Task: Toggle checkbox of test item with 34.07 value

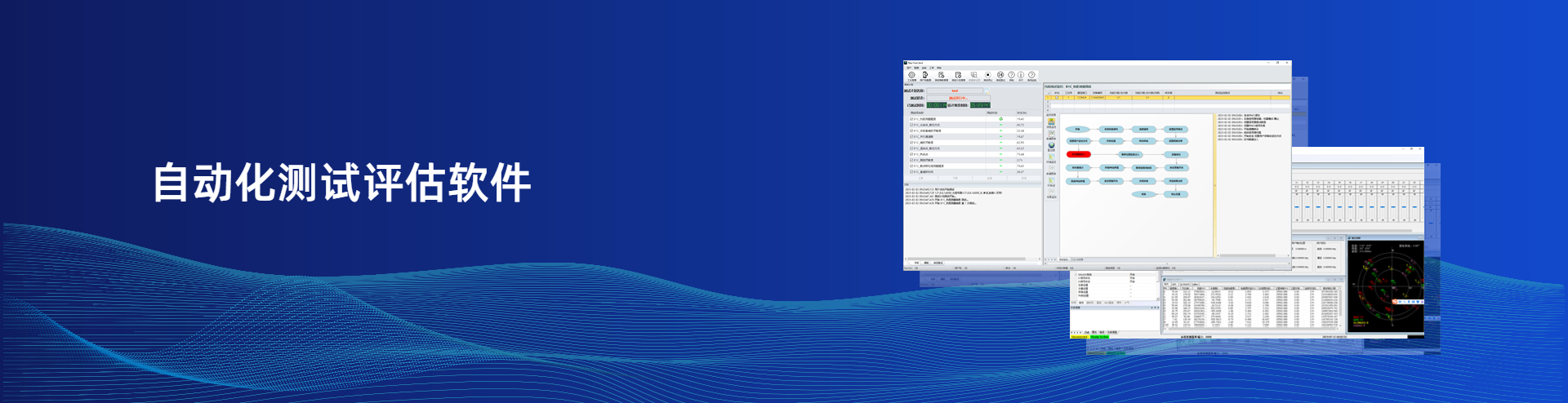Action: click(911, 171)
